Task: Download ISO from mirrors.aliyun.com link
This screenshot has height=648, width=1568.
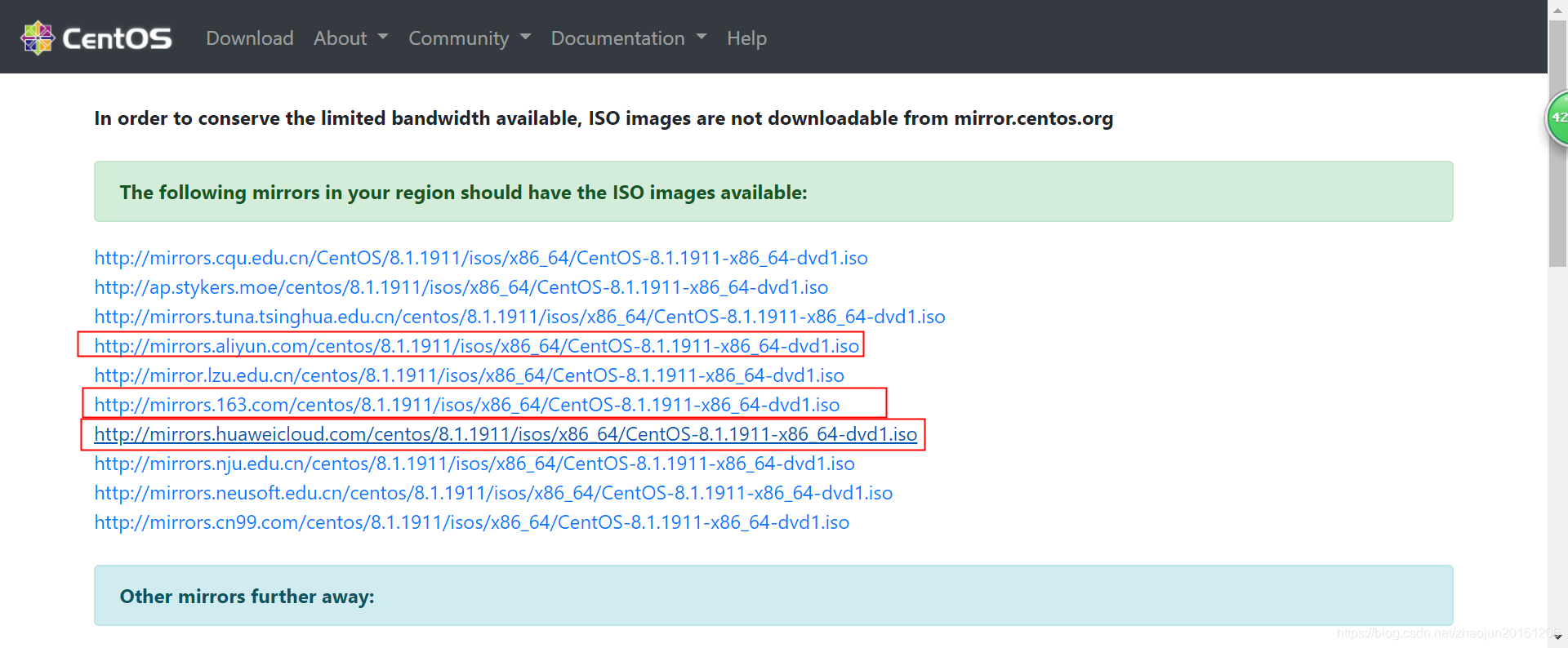Action: click(x=477, y=346)
